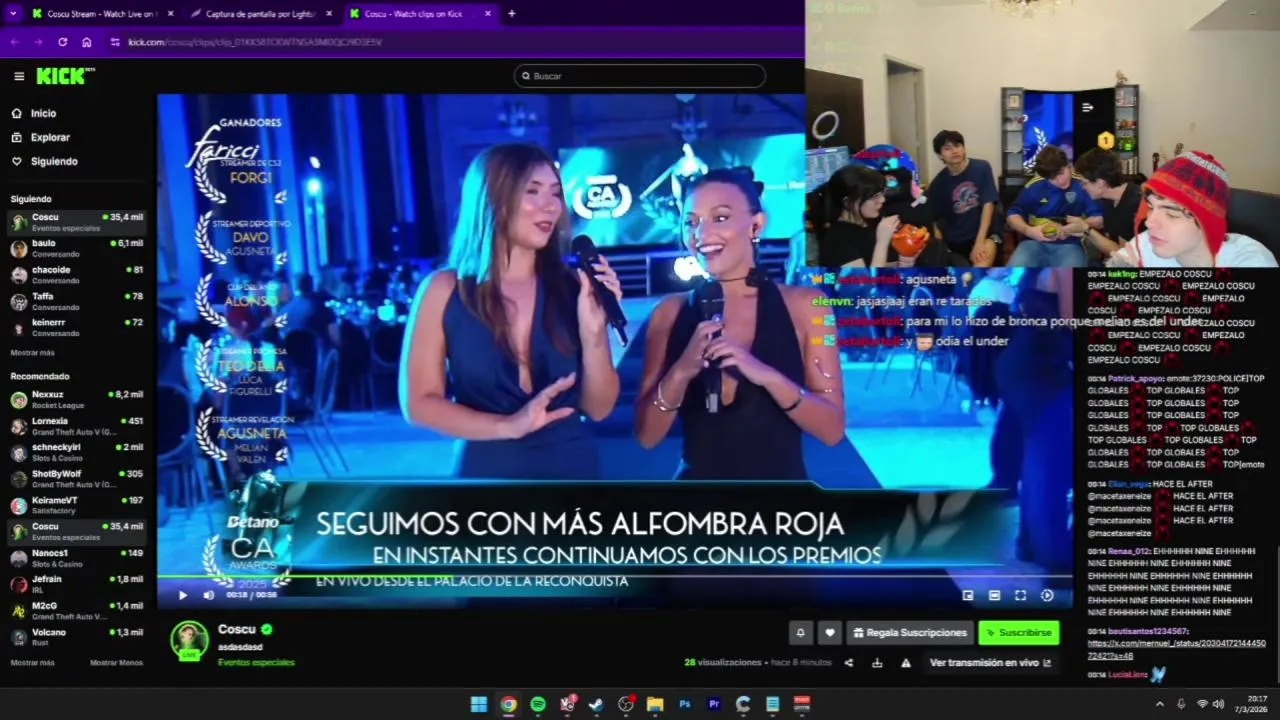Mute the clip volume

pyautogui.click(x=208, y=595)
